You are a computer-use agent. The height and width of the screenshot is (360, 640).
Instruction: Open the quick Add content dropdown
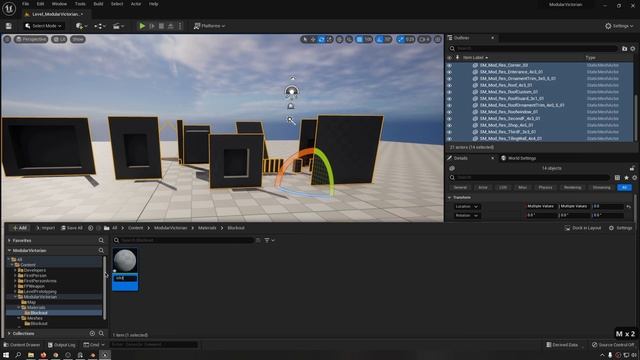click(81, 26)
